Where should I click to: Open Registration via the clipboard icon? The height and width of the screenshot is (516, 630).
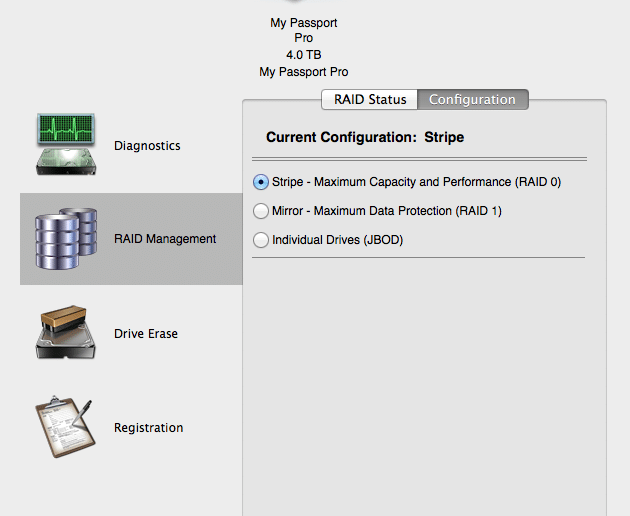click(65, 427)
